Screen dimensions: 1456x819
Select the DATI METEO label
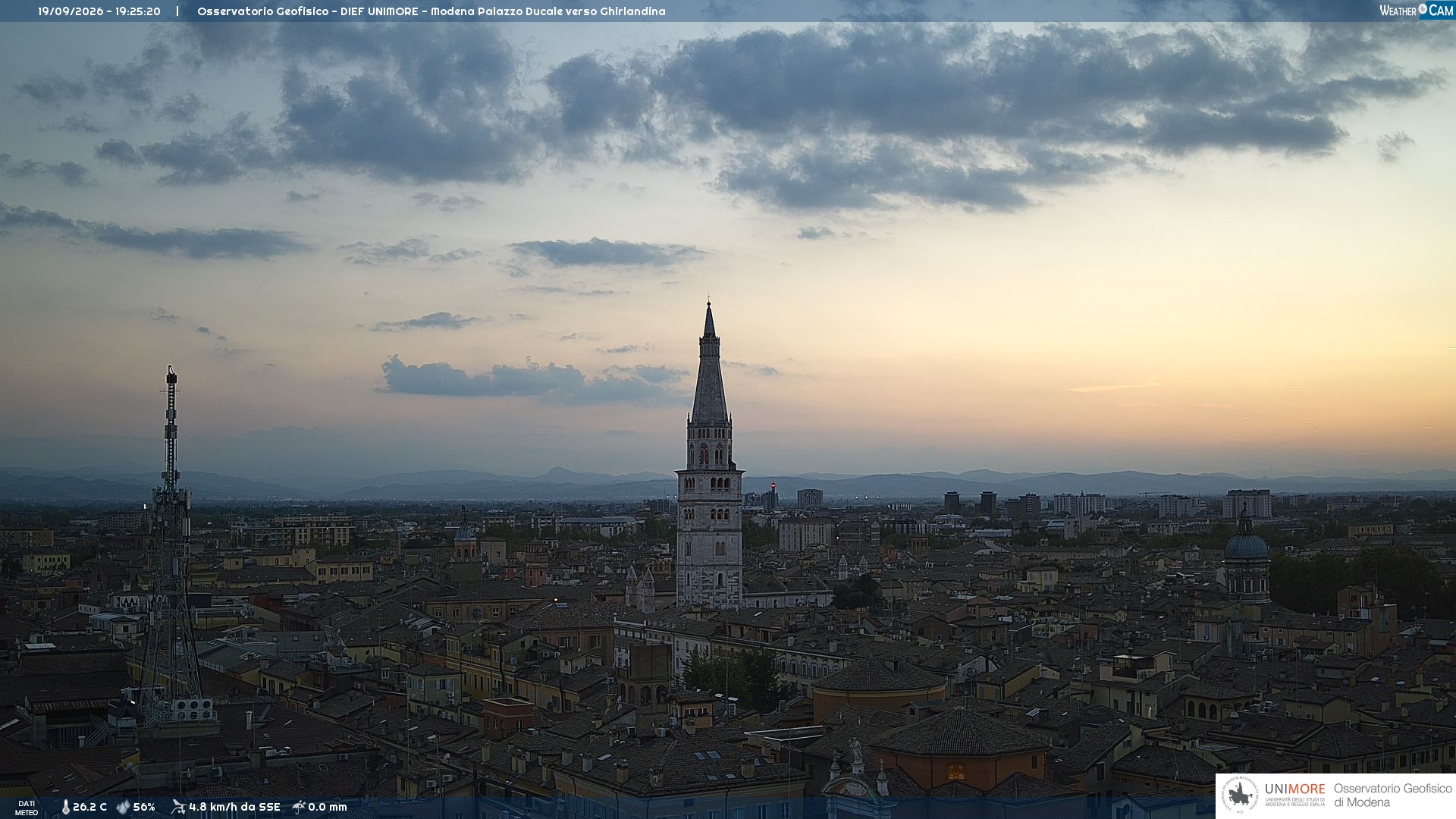27,808
